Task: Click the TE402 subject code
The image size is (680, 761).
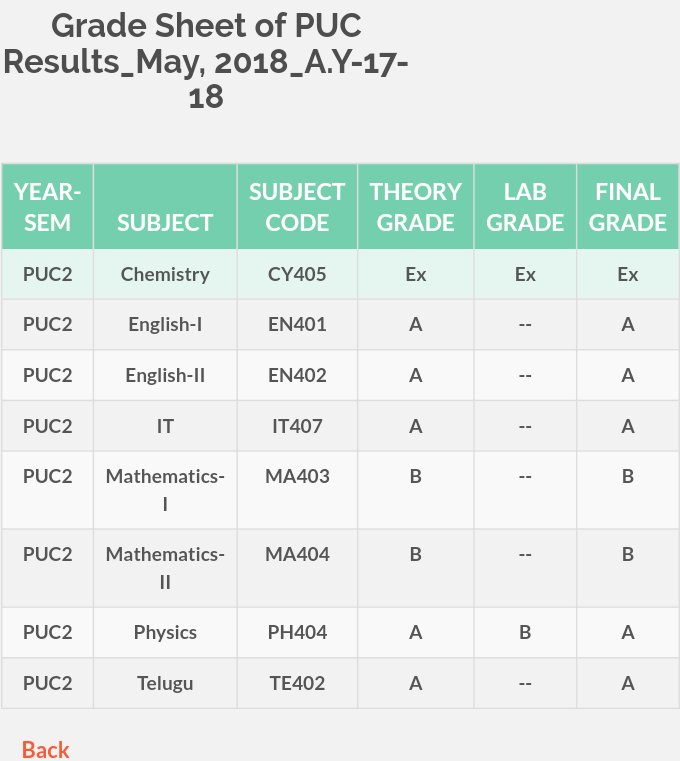Action: [x=297, y=684]
